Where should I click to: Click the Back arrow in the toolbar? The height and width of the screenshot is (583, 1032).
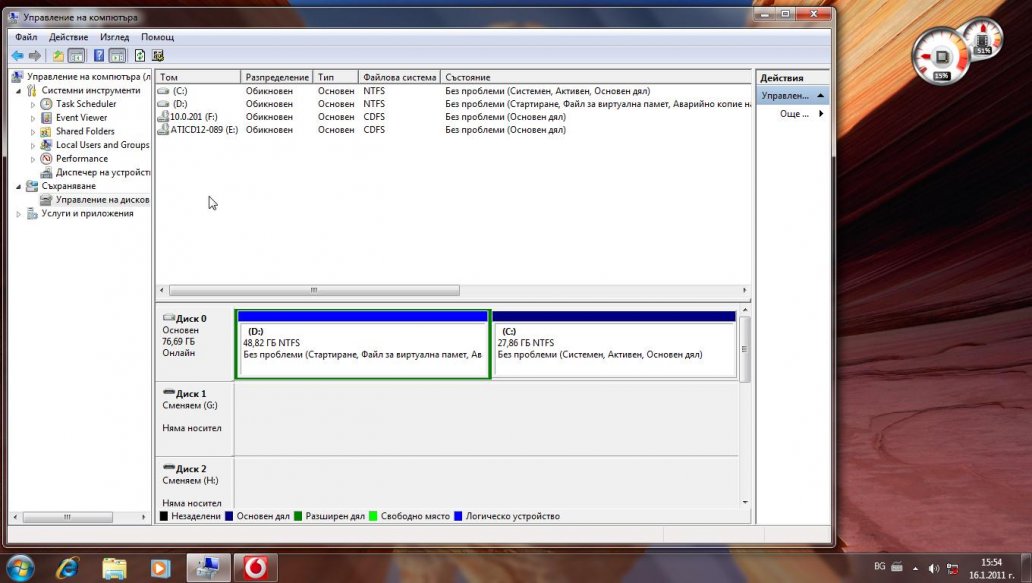pos(17,56)
